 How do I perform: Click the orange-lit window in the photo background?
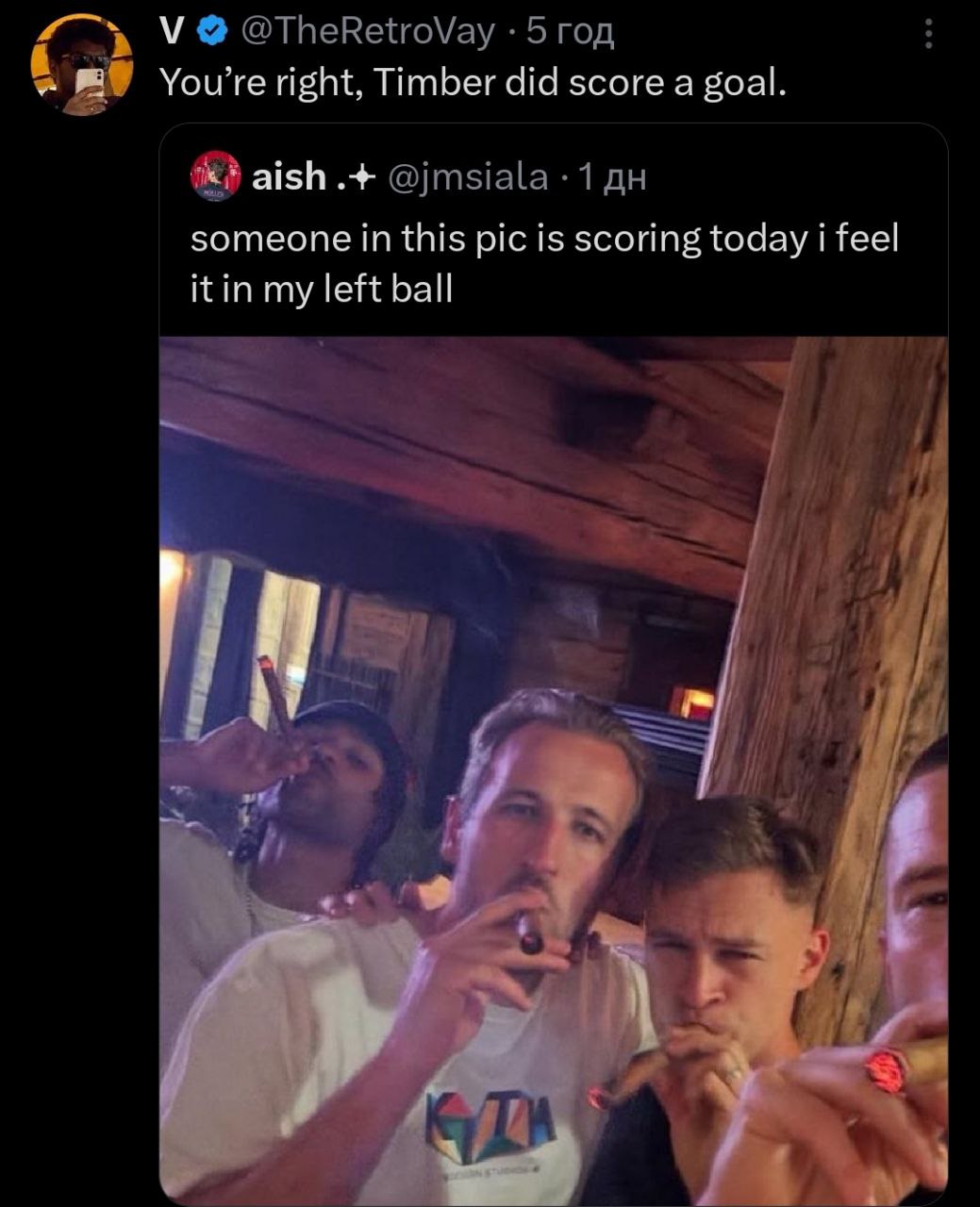tap(692, 703)
